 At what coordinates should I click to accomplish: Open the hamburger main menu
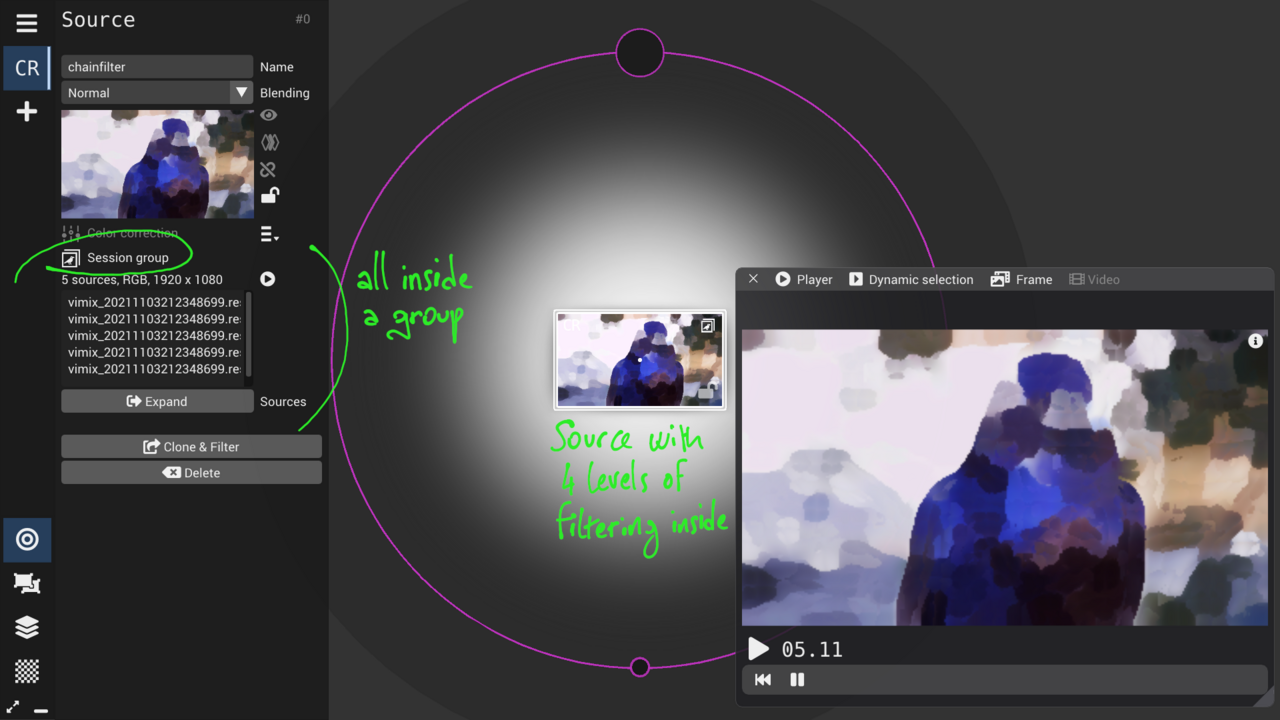(x=27, y=23)
